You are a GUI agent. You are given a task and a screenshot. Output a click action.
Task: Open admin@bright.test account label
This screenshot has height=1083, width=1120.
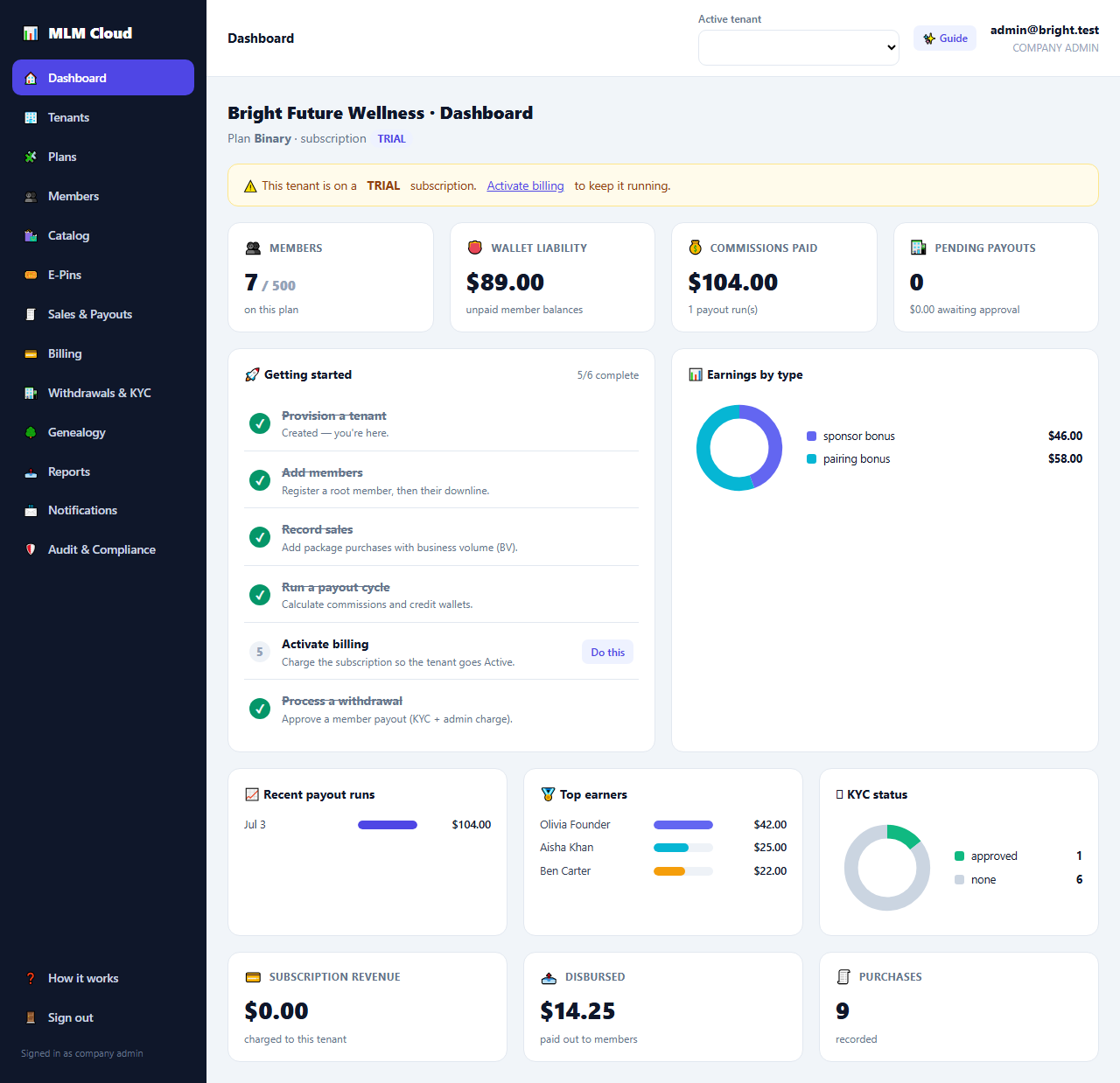coord(1045,30)
